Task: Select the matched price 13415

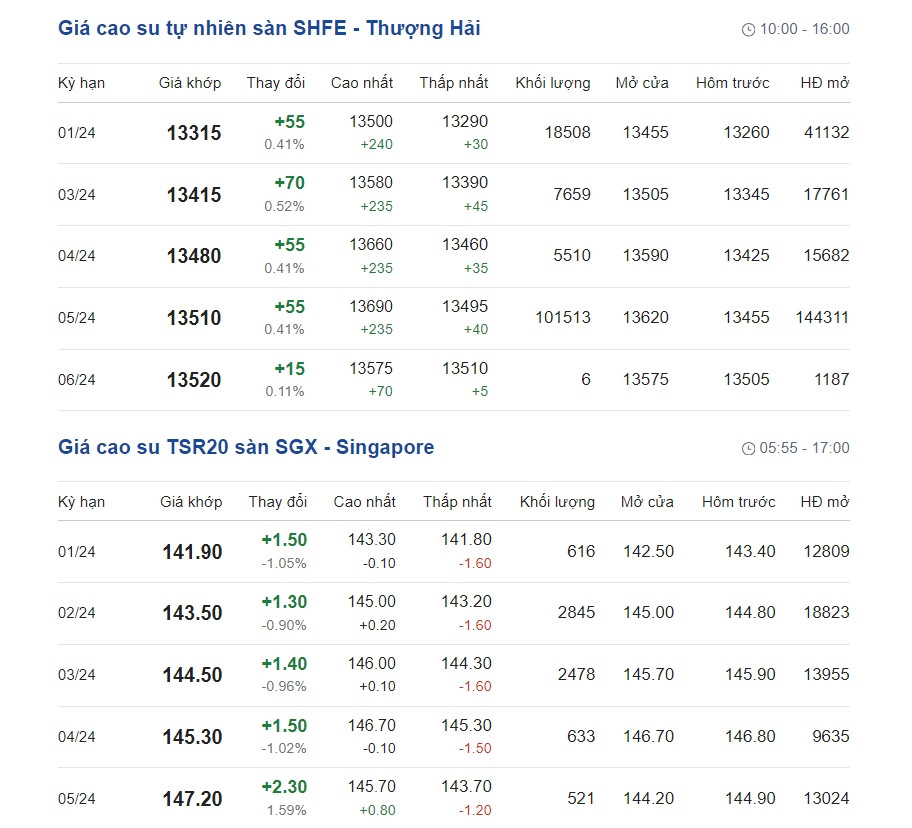Action: click(x=194, y=195)
